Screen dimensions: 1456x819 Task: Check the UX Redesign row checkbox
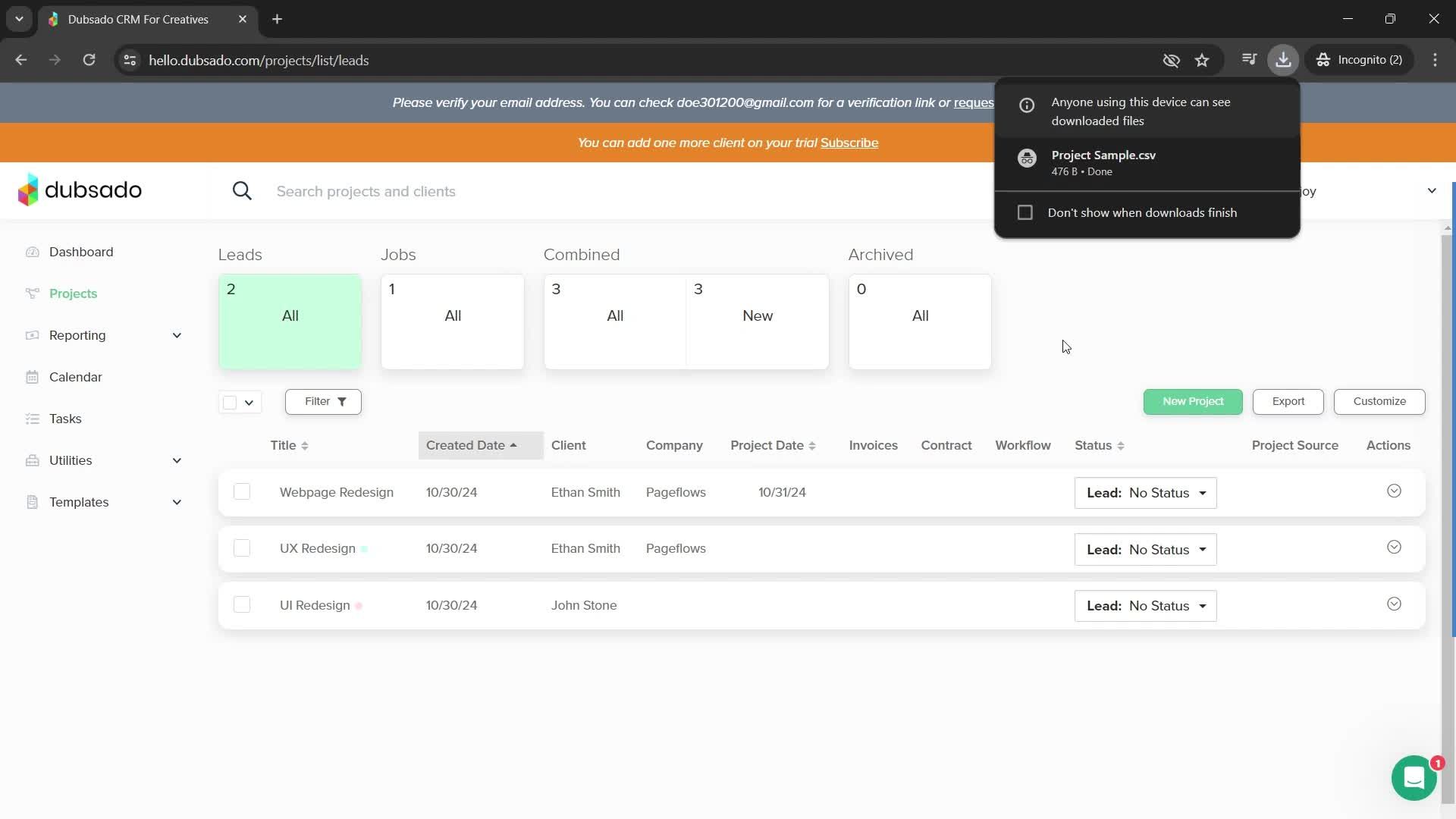242,548
